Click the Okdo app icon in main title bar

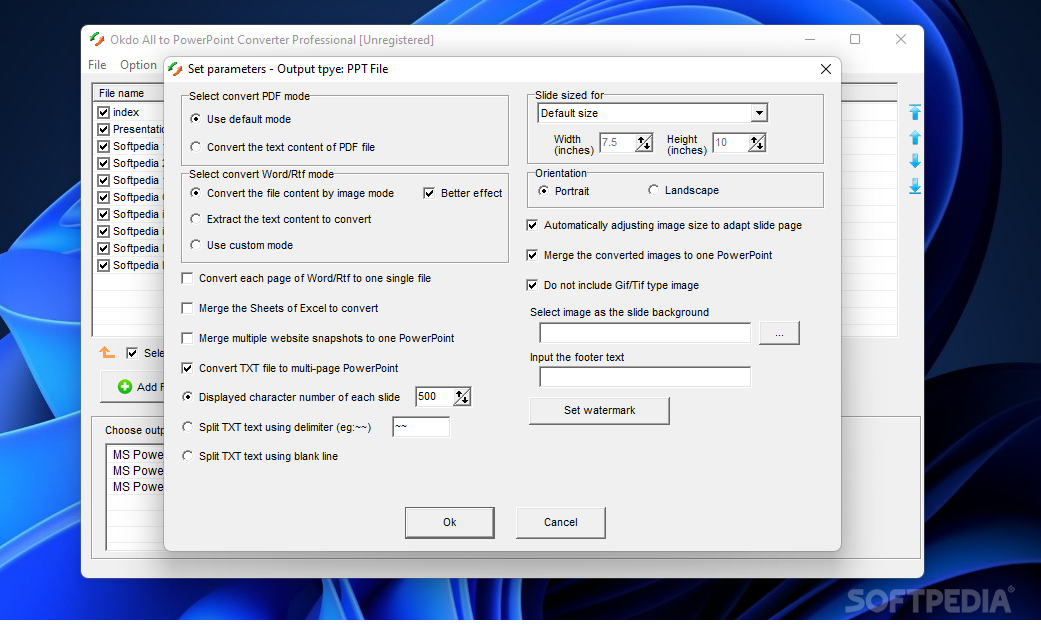[97, 40]
